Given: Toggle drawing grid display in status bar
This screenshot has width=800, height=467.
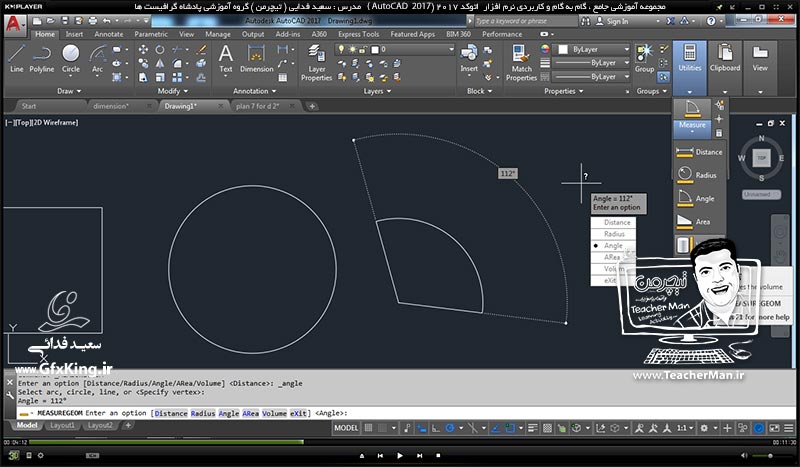Looking at the screenshot, I should (368, 428).
